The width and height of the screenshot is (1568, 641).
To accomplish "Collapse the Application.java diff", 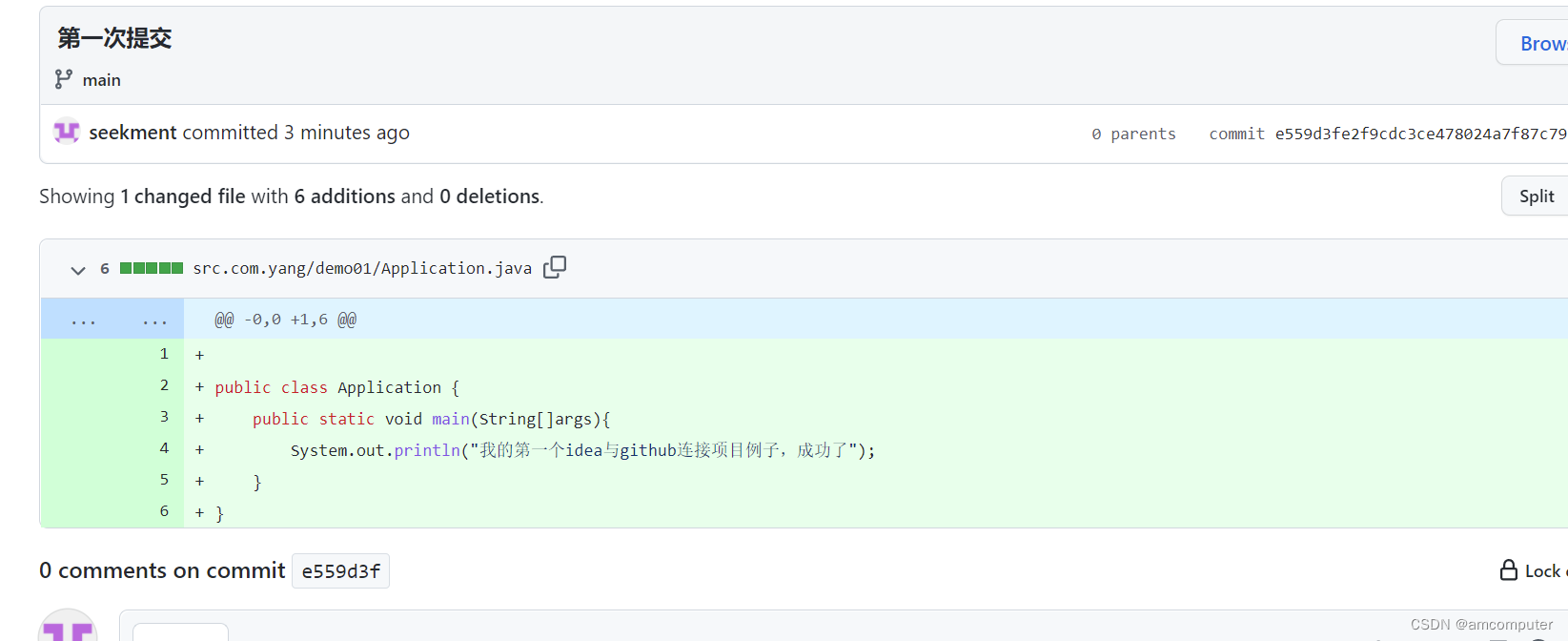I will (78, 270).
